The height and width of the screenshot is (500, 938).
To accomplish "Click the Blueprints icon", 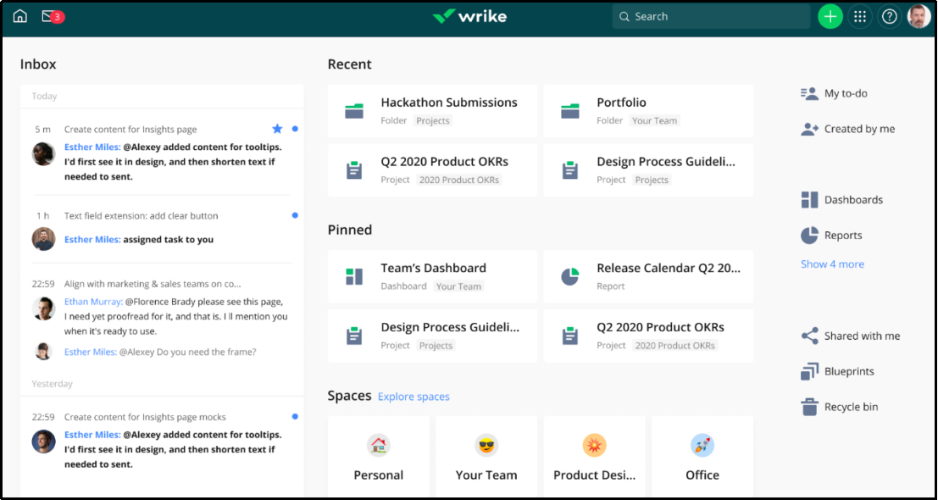I will (x=809, y=371).
